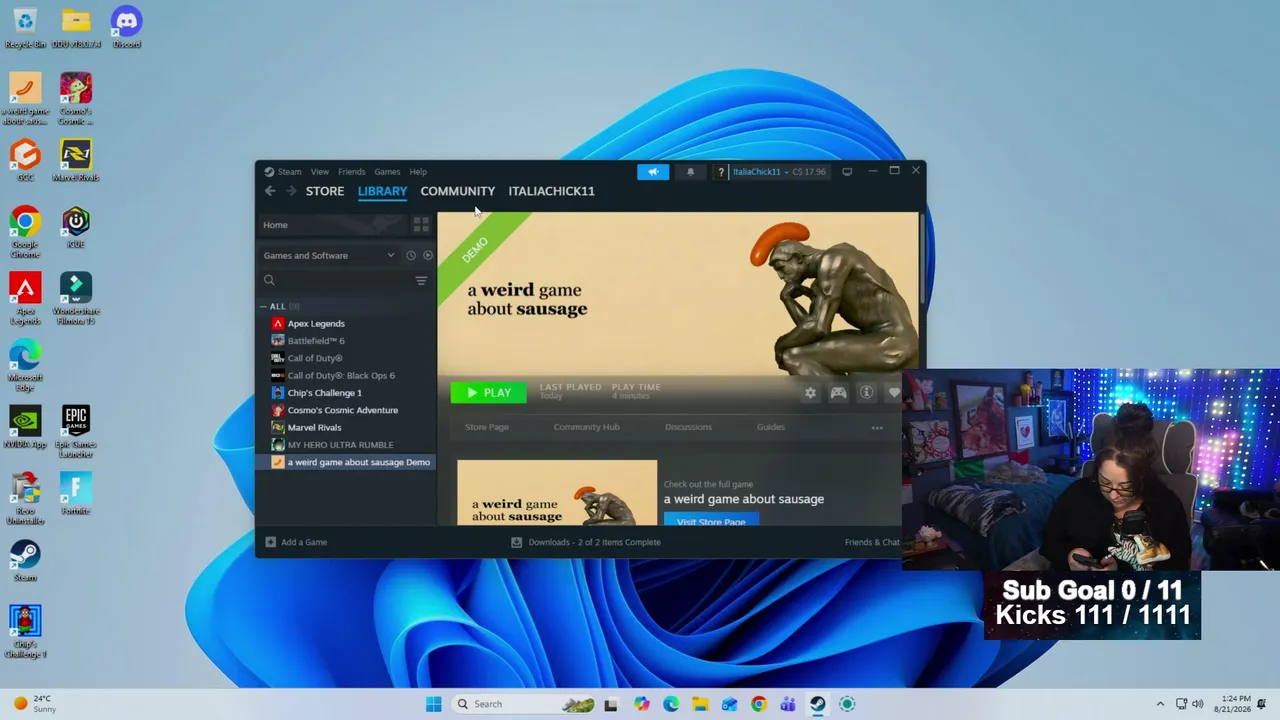Image resolution: width=1280 pixels, height=720 pixels.
Task: Switch Steam to Big Picture mode
Action: [847, 172]
